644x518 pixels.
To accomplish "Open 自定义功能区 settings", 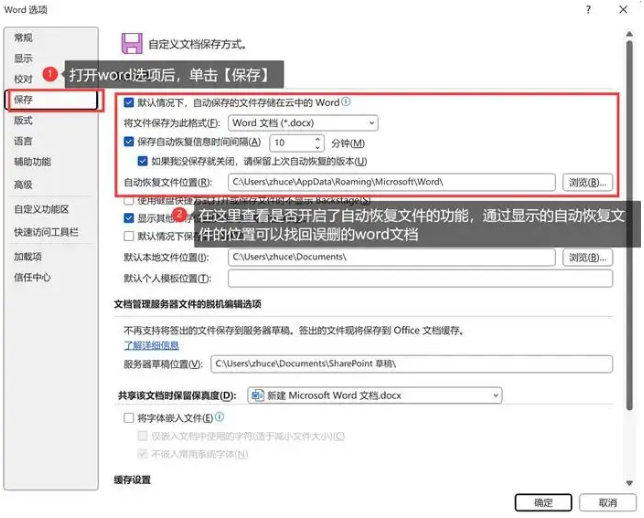I will (x=41, y=209).
